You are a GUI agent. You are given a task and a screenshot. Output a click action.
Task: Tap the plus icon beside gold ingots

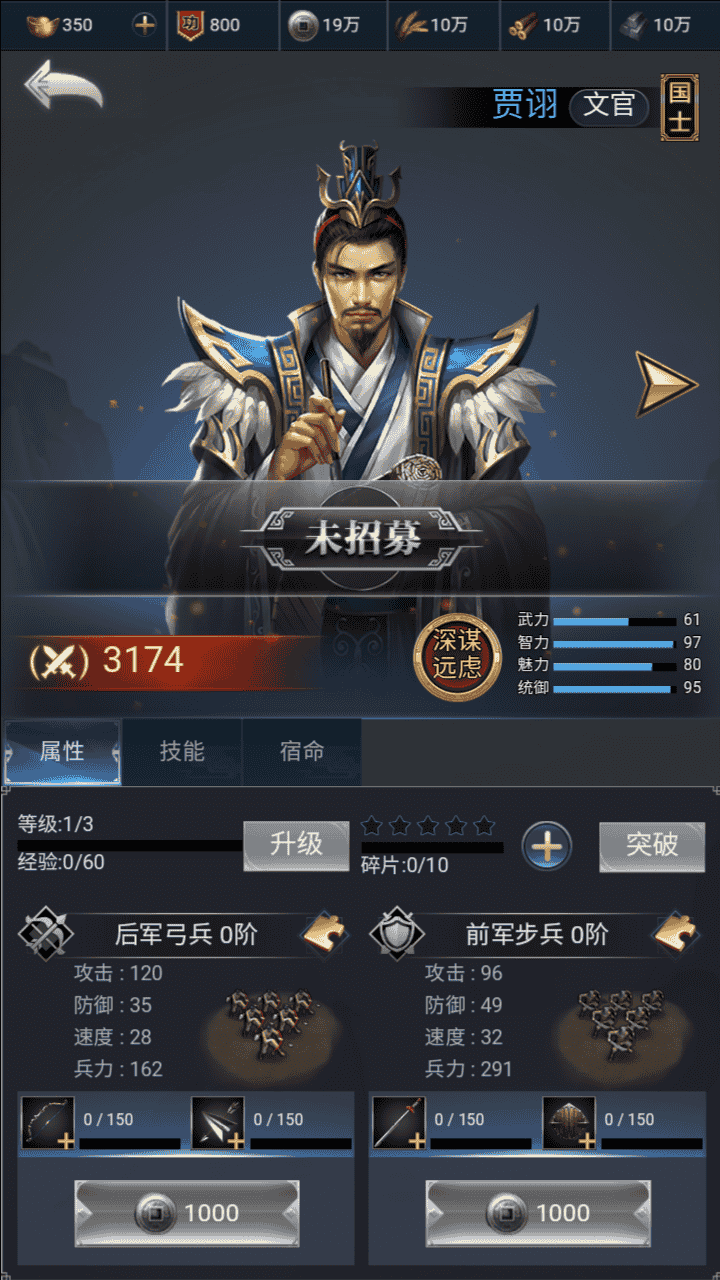[145, 25]
